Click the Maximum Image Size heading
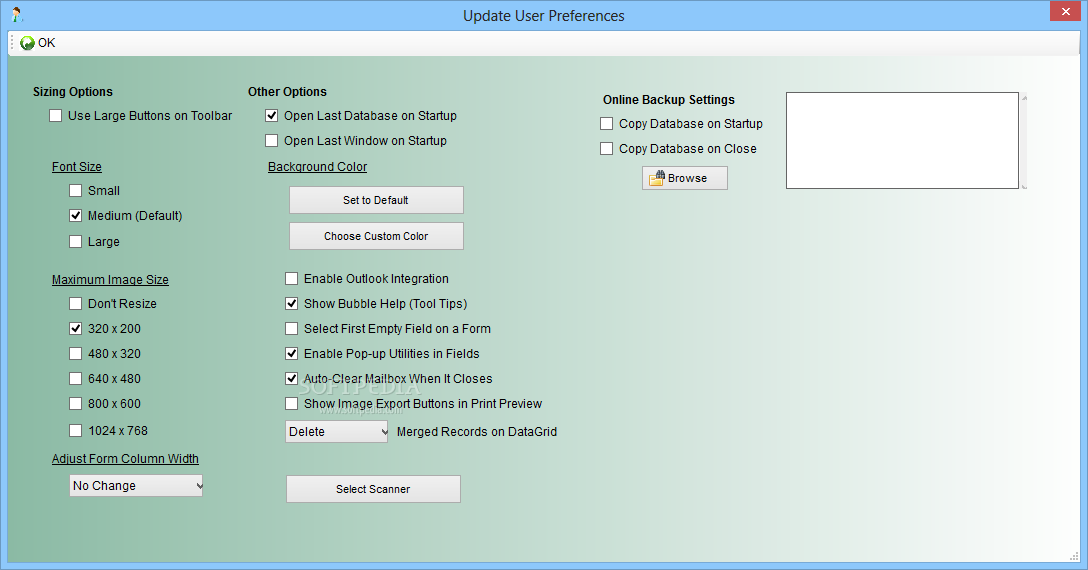Viewport: 1088px width, 570px height. click(110, 280)
